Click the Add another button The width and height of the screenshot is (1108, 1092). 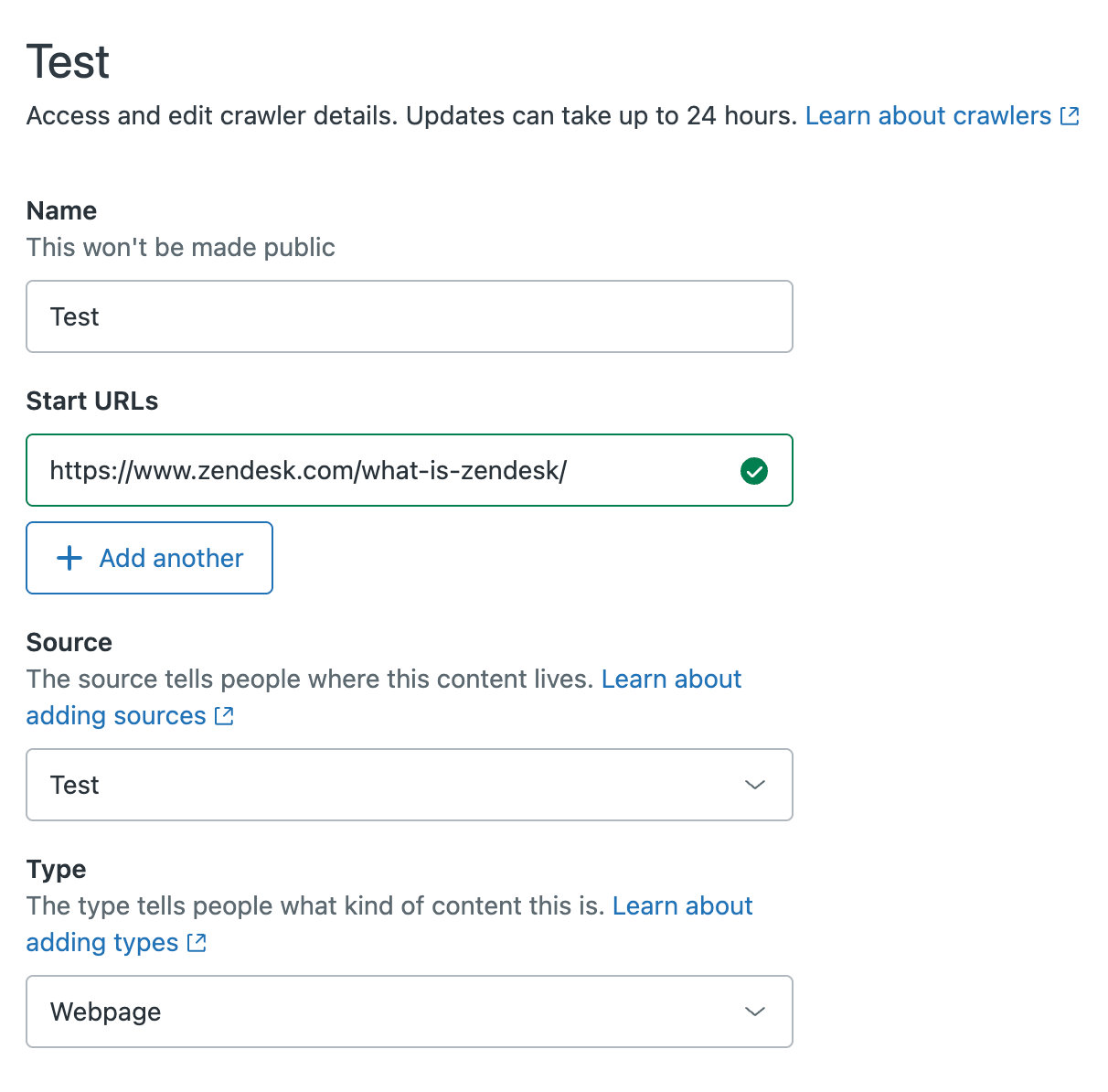tap(150, 558)
